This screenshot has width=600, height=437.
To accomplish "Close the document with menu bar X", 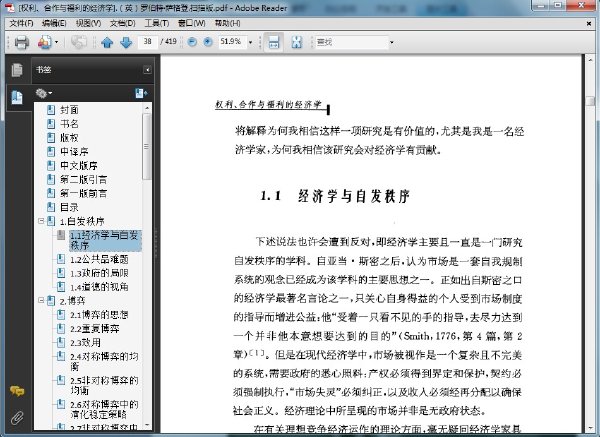I will 589,24.
